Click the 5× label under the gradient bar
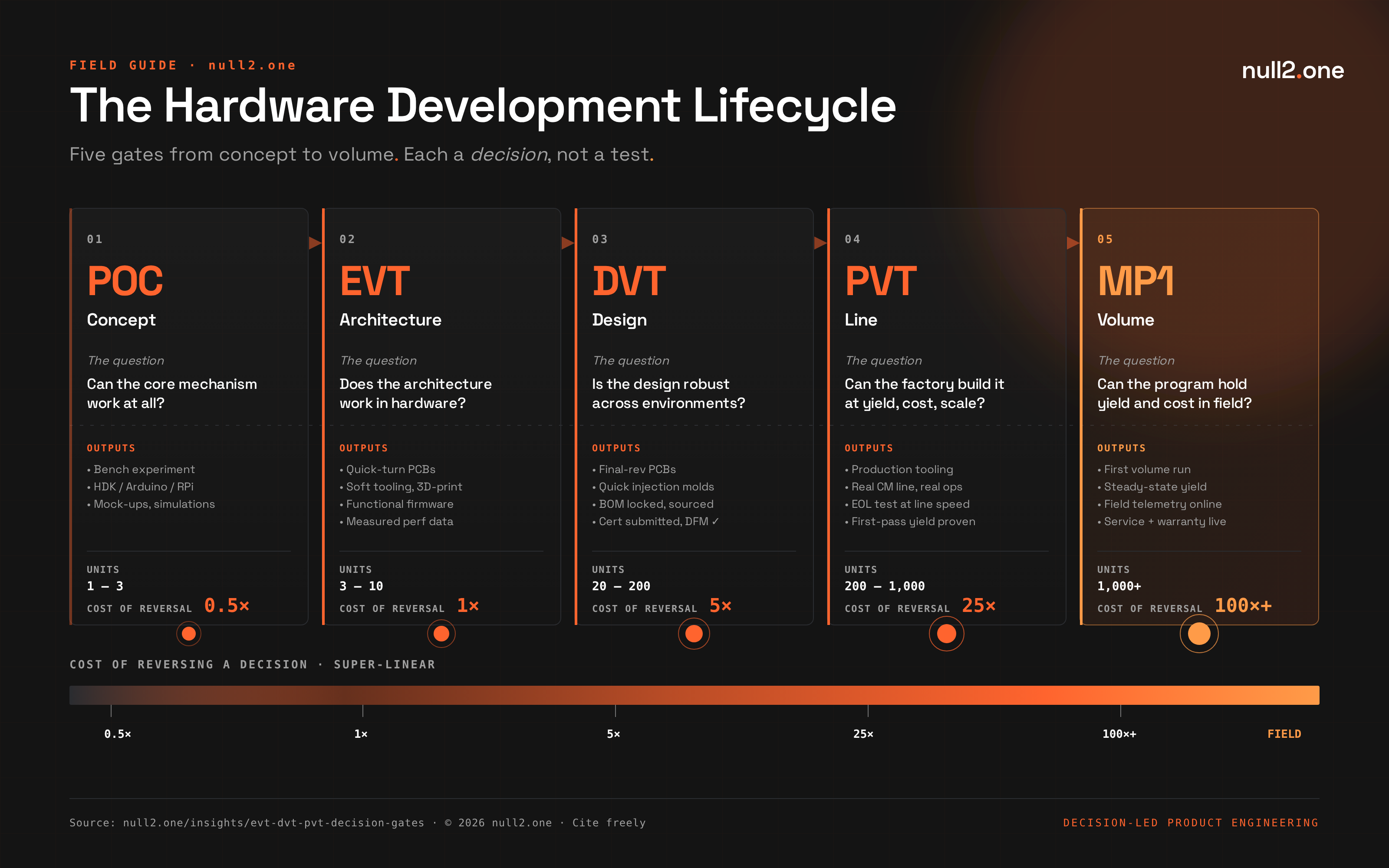Viewport: 1389px width, 868px height. tap(614, 733)
